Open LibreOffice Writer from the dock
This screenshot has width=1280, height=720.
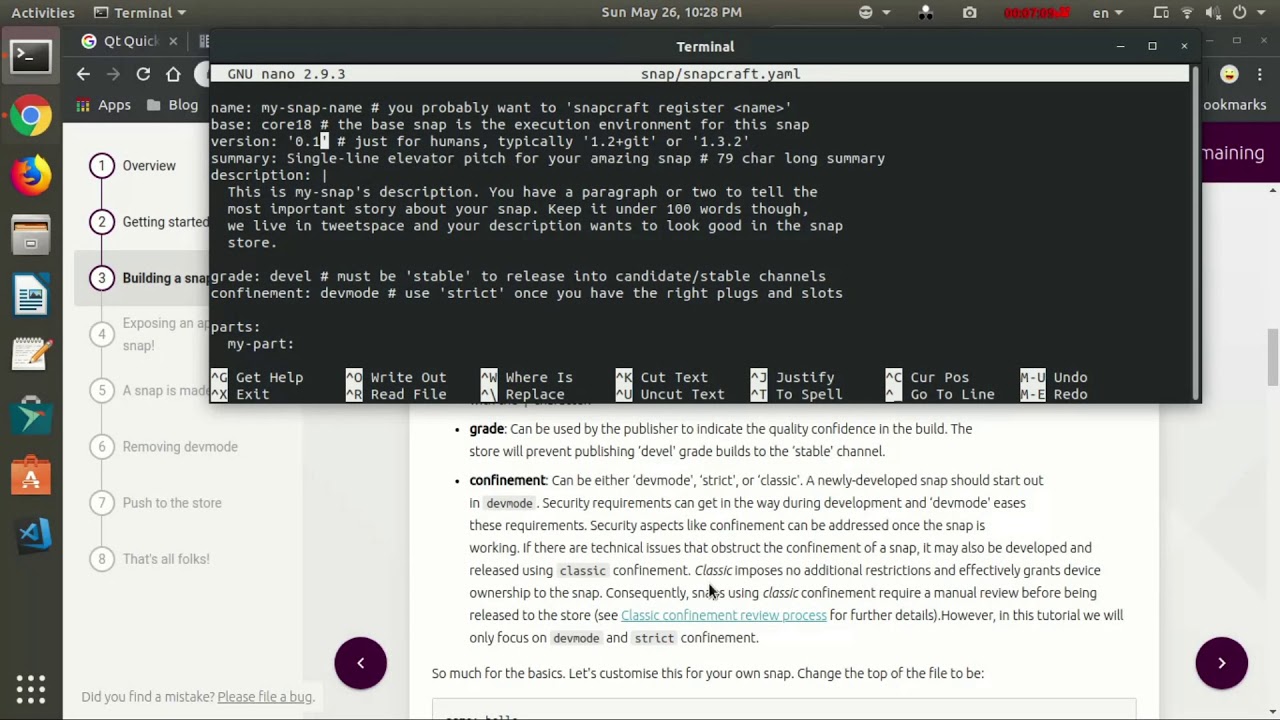click(x=31, y=297)
